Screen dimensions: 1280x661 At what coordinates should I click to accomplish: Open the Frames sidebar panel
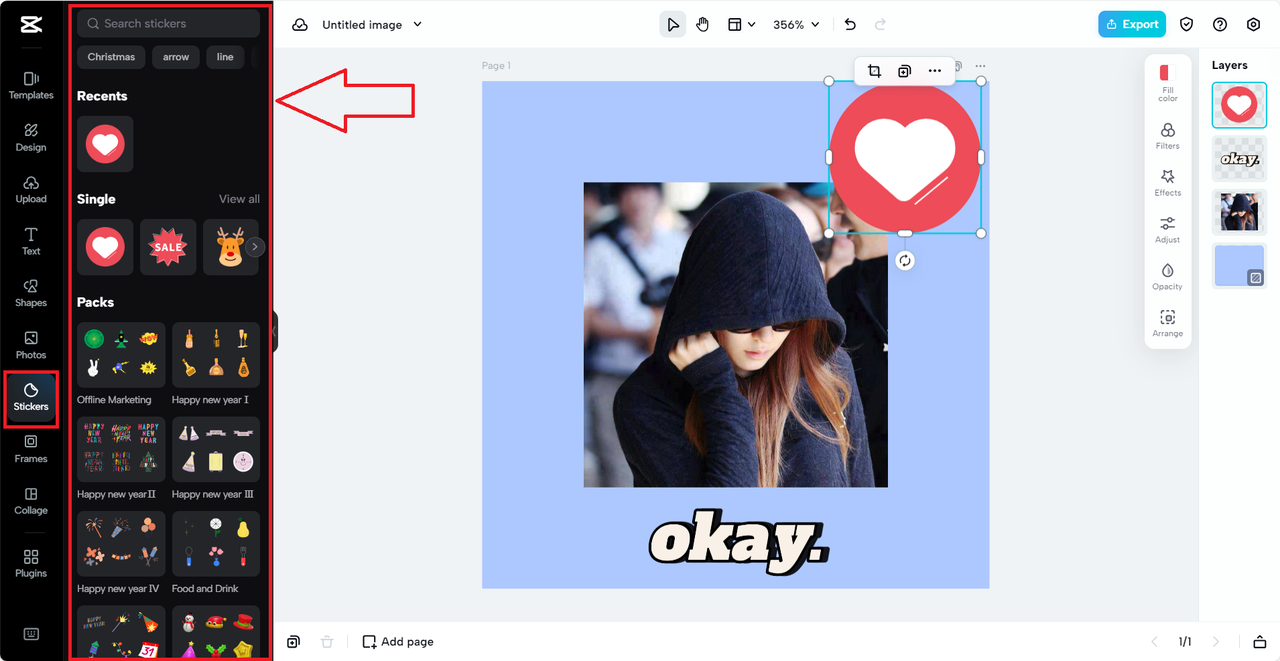point(31,449)
